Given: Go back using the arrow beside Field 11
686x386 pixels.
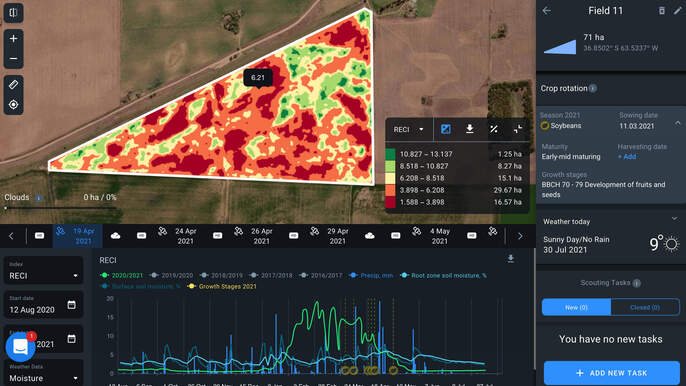Looking at the screenshot, I should 546,11.
